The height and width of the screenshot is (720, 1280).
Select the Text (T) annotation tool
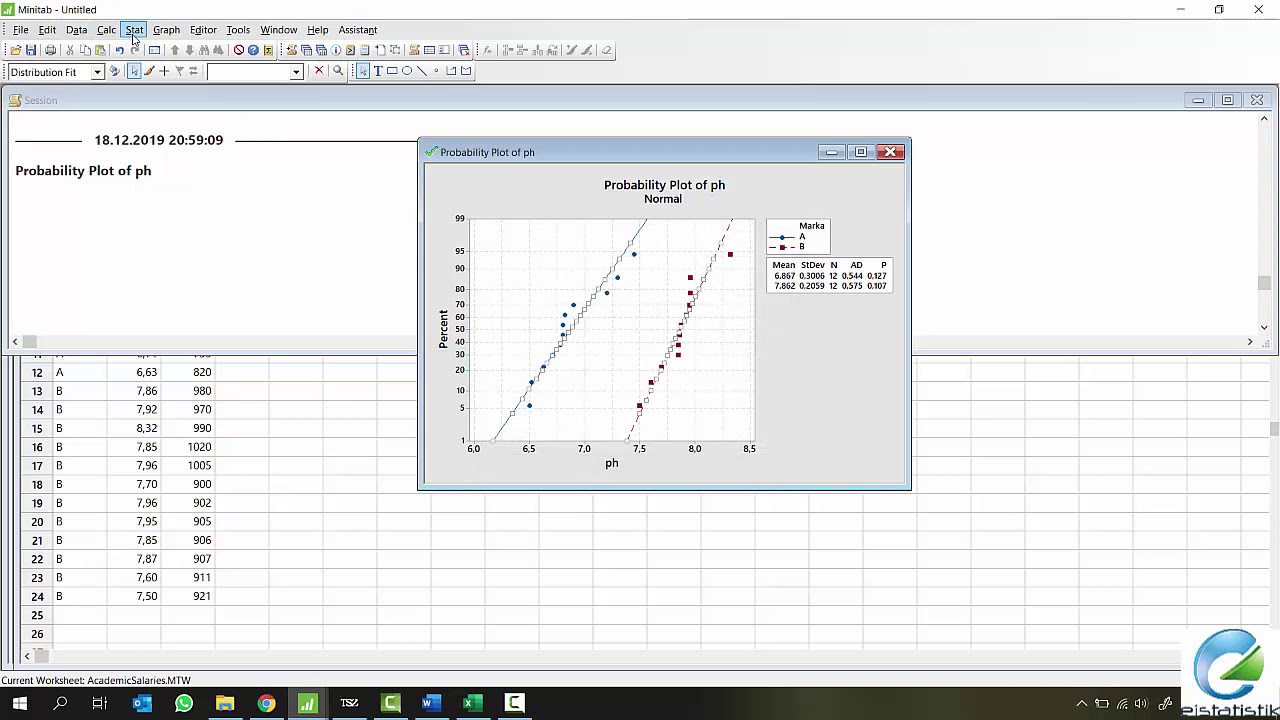pos(378,71)
